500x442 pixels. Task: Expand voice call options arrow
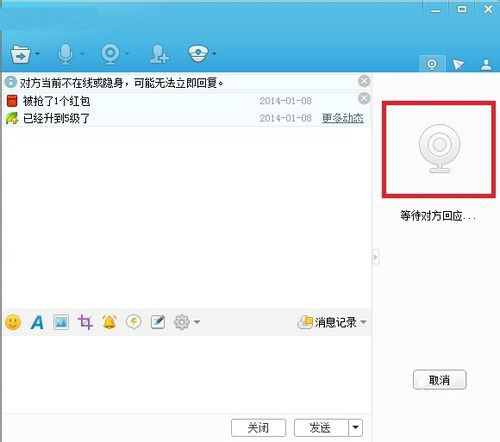[x=82, y=53]
